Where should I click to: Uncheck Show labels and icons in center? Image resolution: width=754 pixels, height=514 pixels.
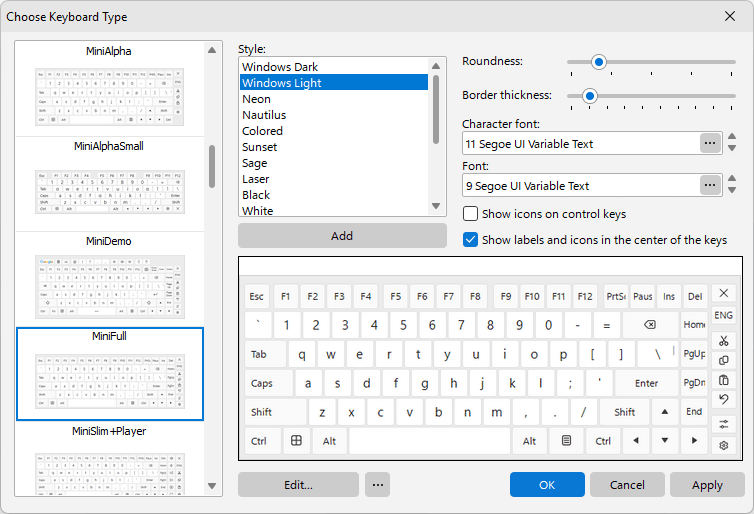470,239
